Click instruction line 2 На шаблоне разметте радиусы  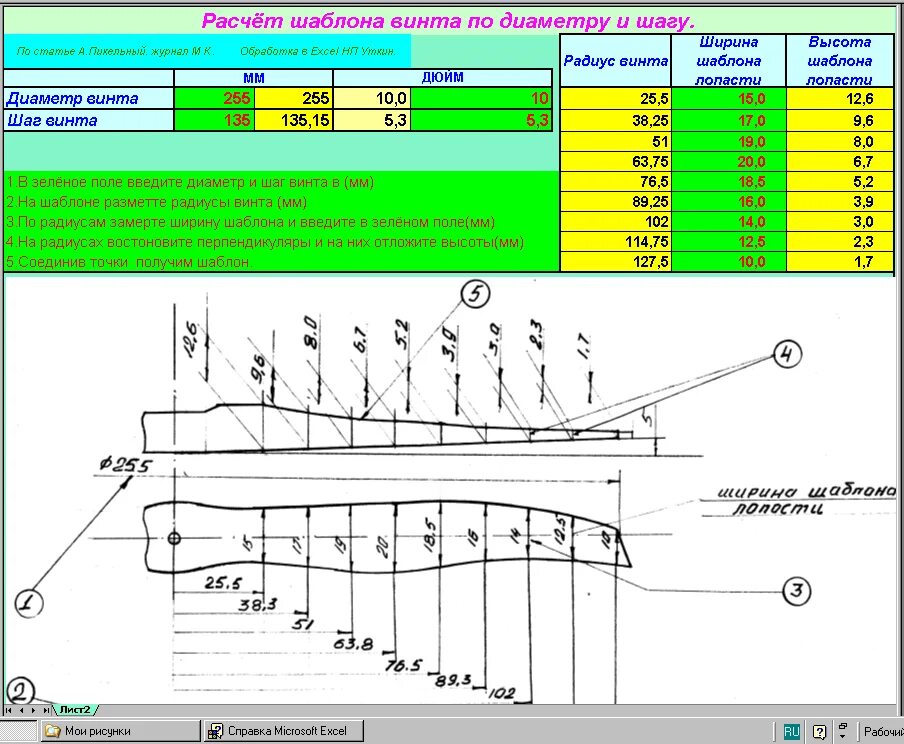pos(156,202)
